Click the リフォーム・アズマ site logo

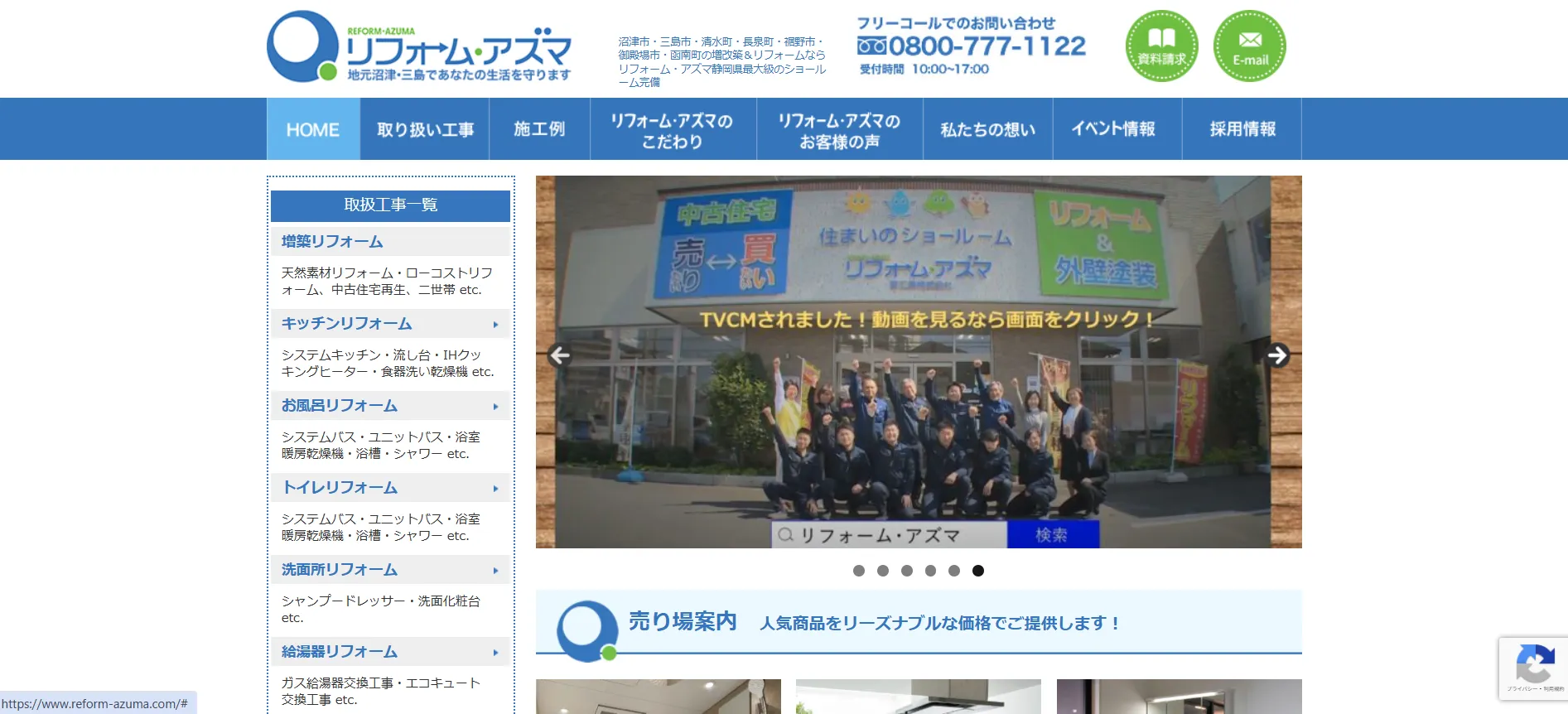click(419, 46)
